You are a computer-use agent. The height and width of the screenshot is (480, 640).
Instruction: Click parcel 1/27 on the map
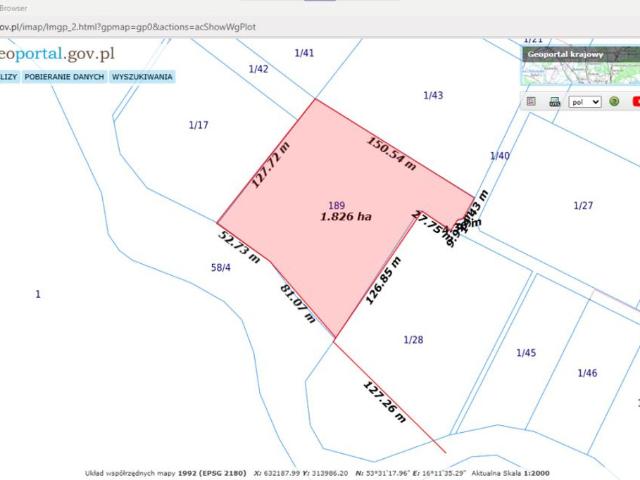(x=583, y=205)
